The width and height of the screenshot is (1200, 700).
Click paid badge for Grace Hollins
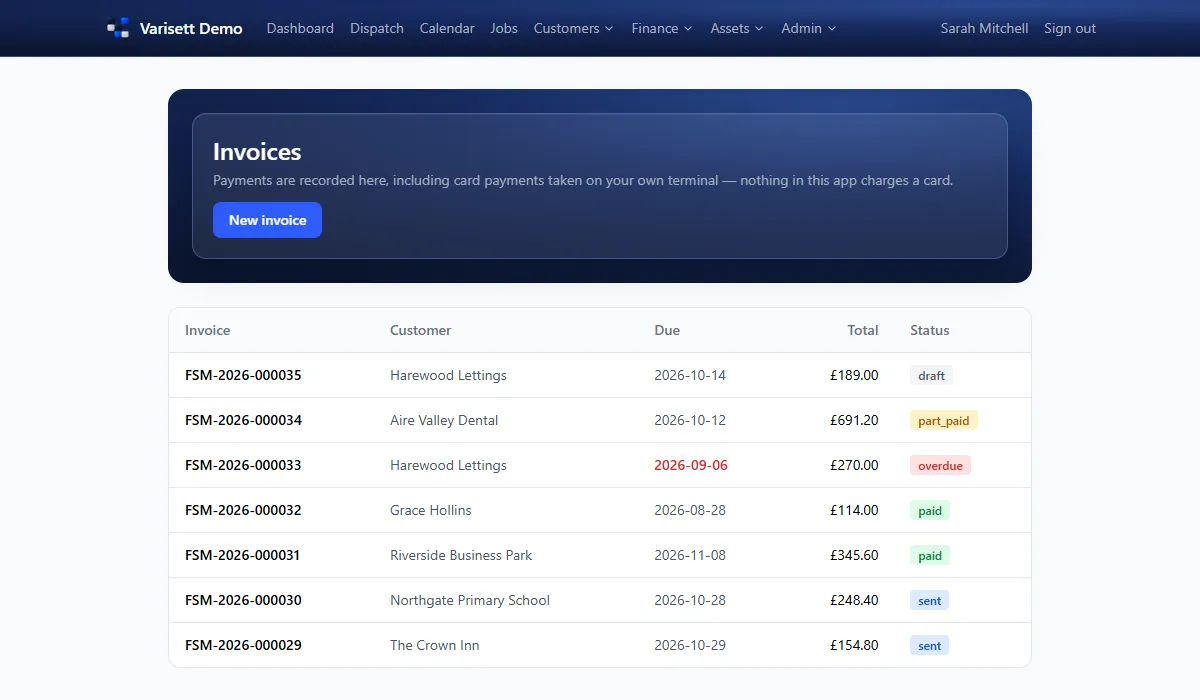(930, 511)
